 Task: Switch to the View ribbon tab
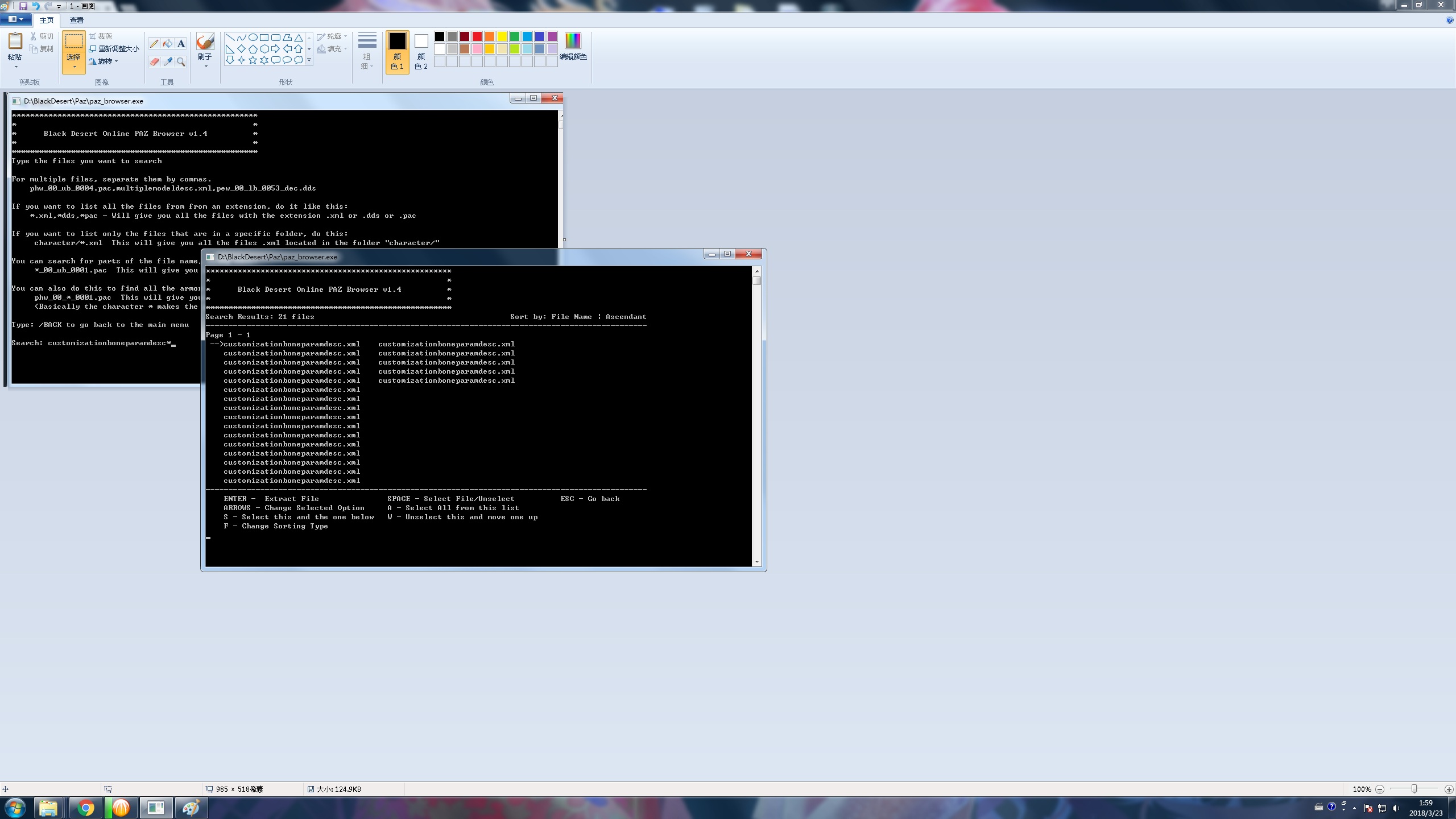(76, 20)
